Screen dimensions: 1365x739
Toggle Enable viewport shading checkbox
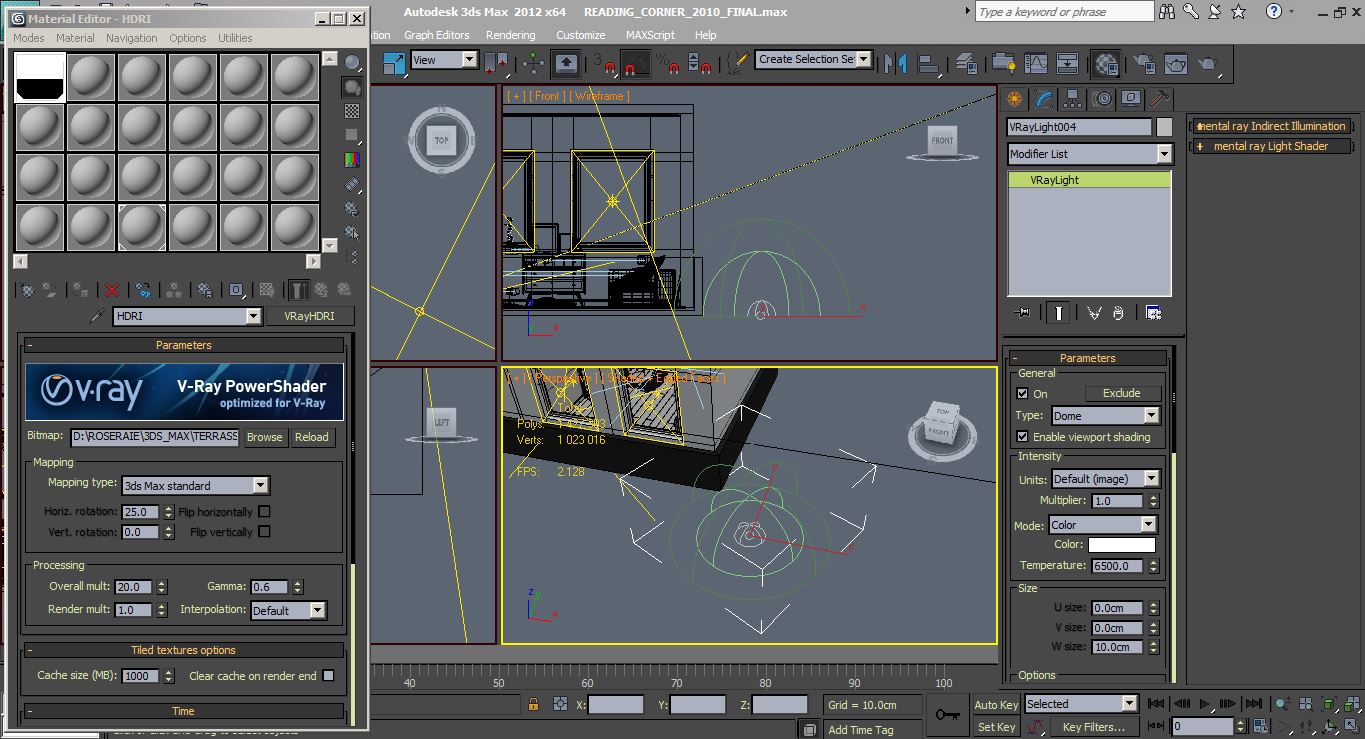click(1022, 437)
